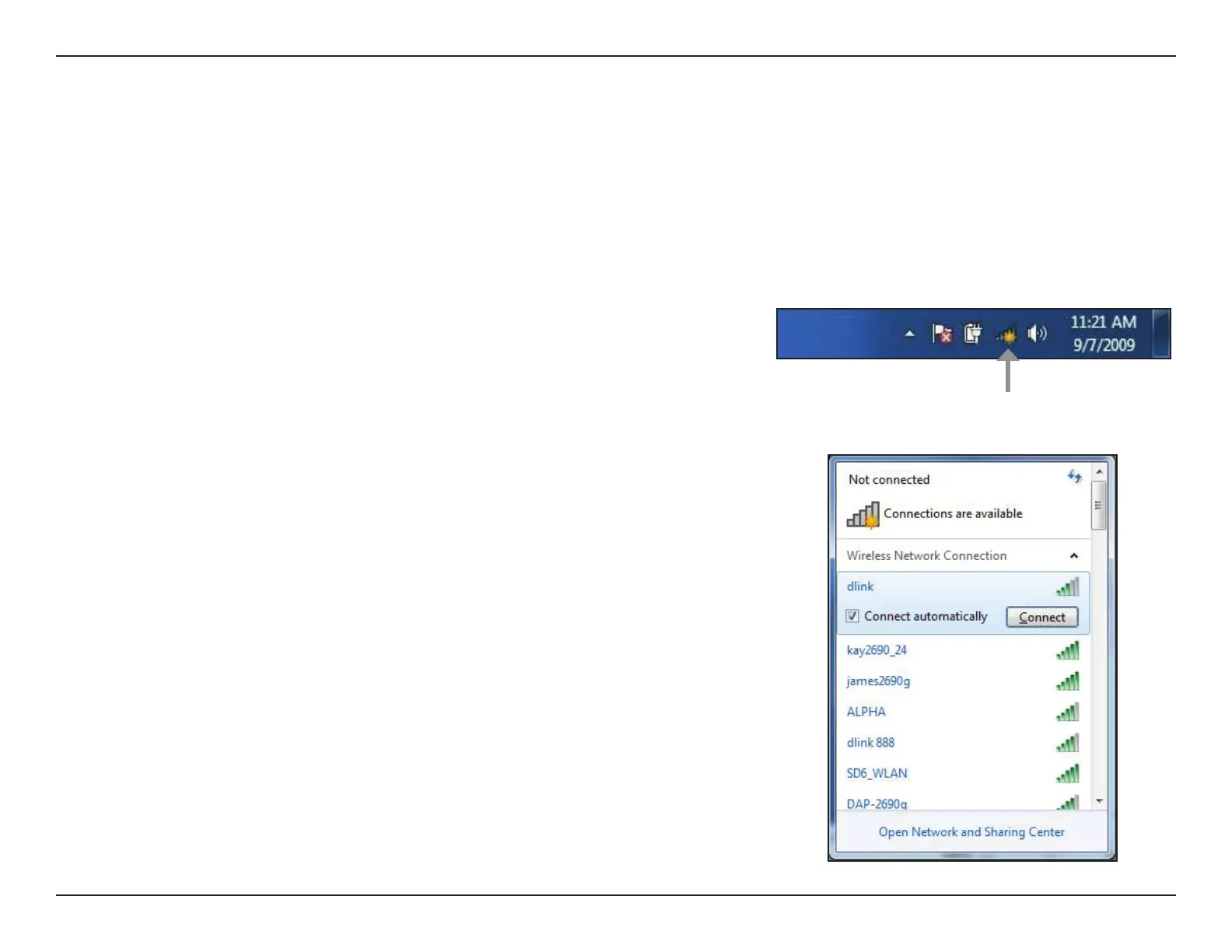Click signal strength icon for ALPHA
Screen dimensions: 1232x952
click(x=1068, y=712)
